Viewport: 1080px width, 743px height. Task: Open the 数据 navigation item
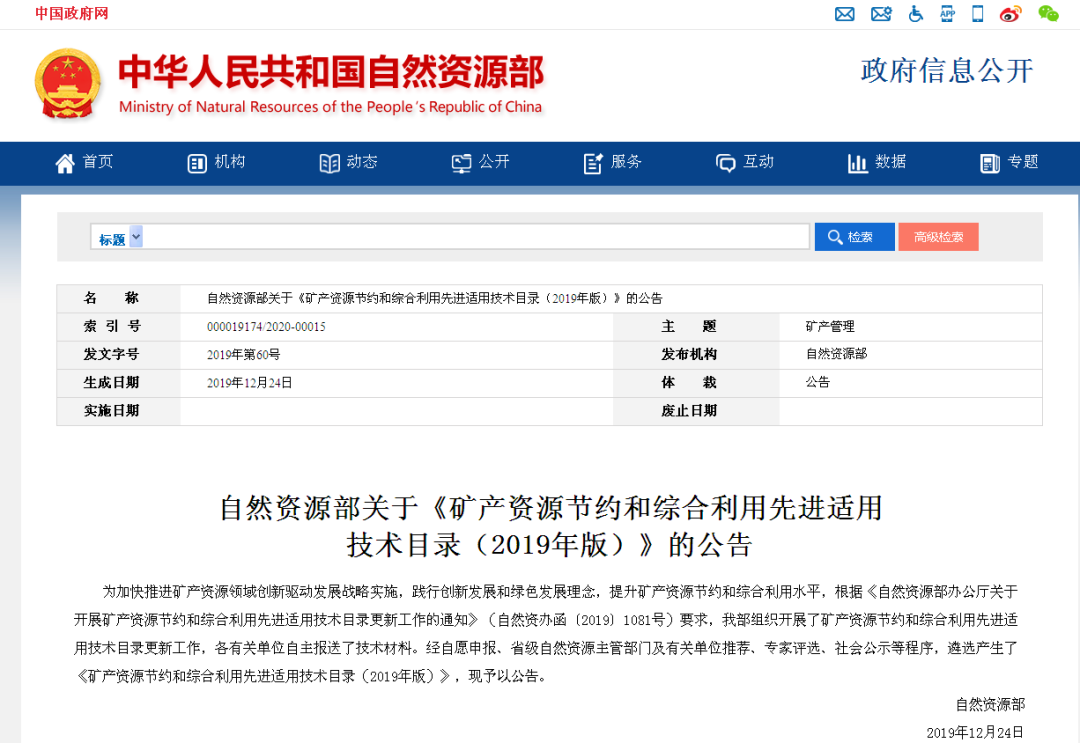877,163
